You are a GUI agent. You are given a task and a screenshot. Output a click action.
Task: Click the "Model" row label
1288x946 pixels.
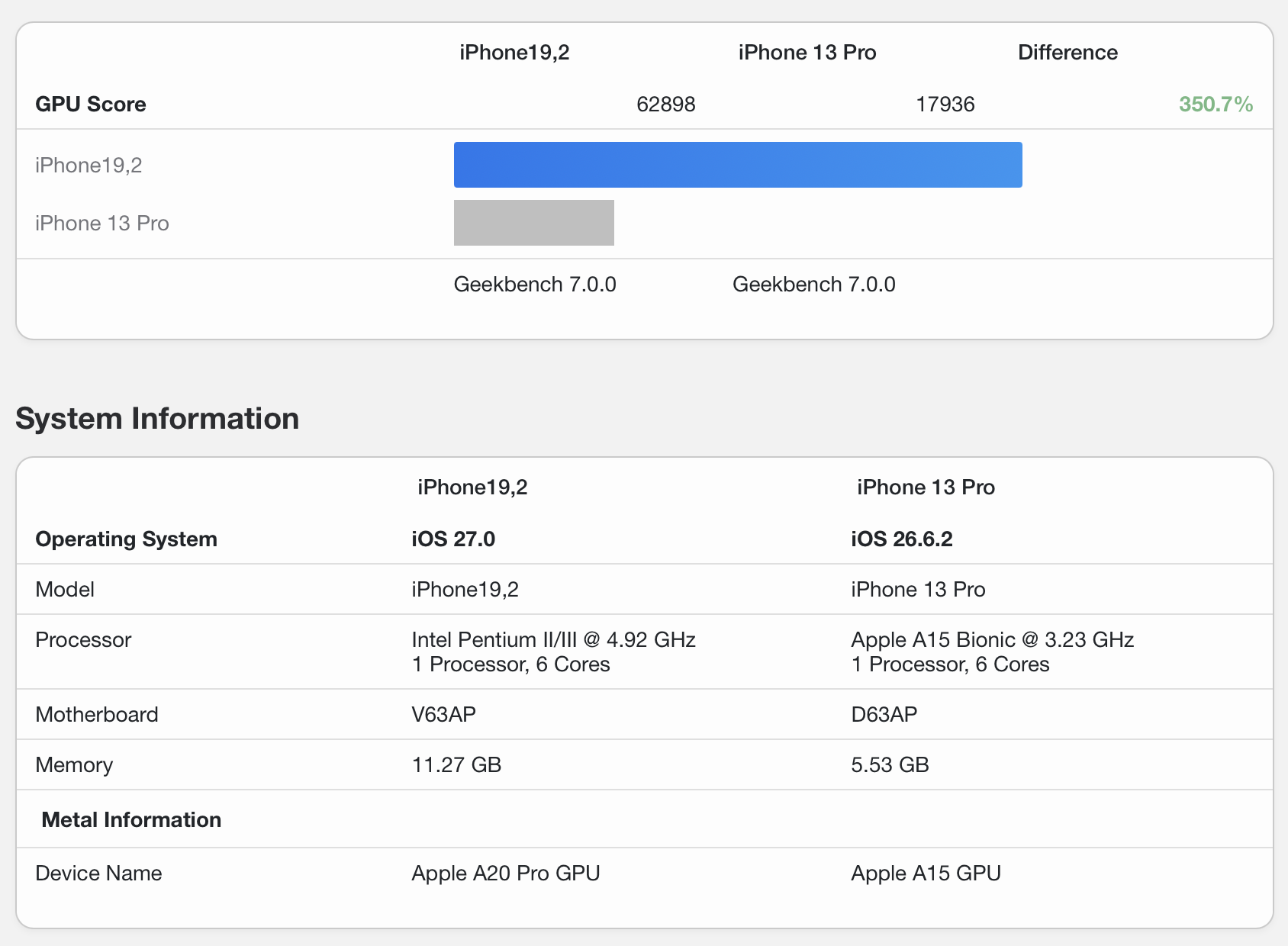(x=65, y=589)
